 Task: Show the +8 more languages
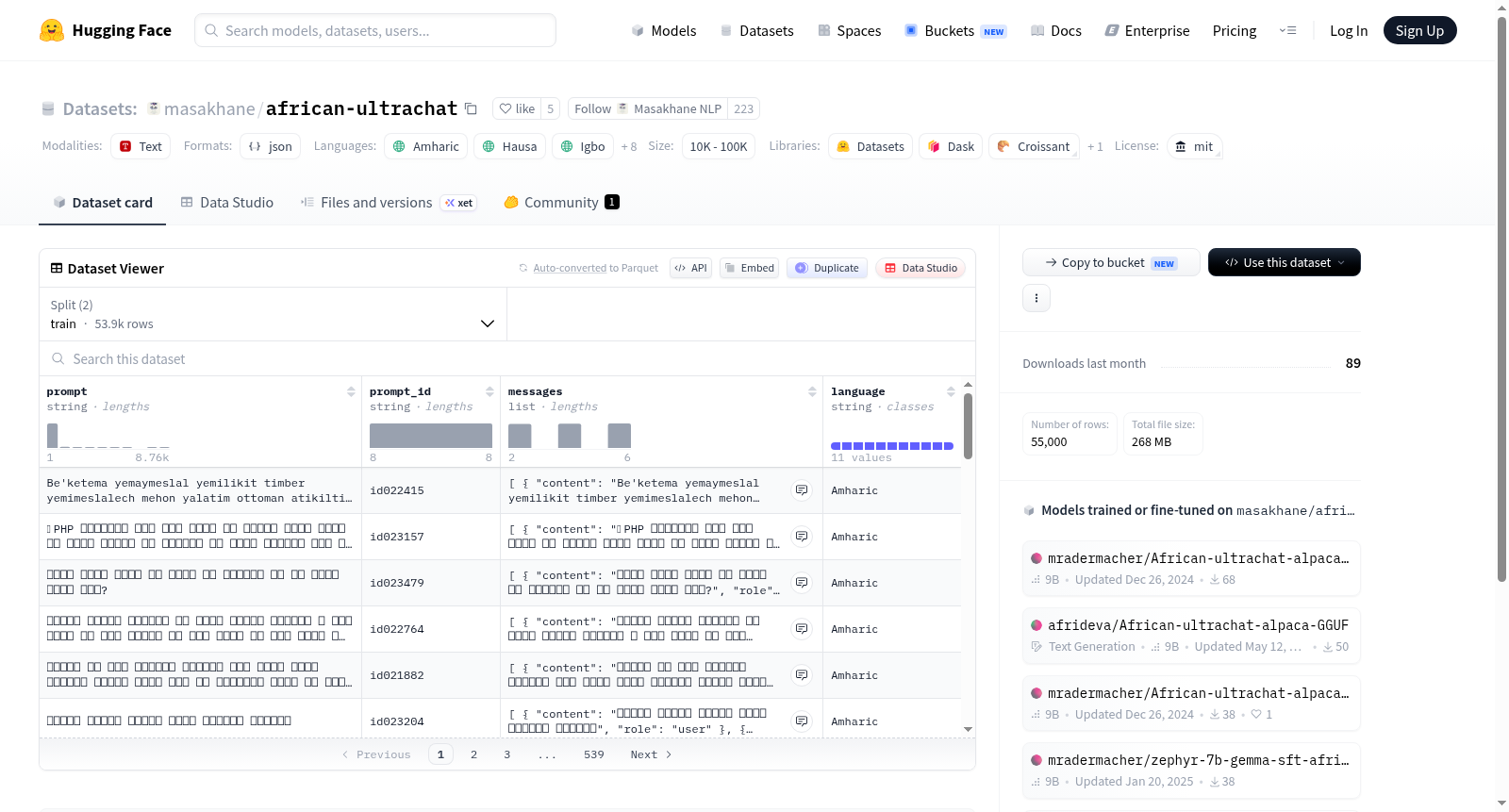pos(629,146)
